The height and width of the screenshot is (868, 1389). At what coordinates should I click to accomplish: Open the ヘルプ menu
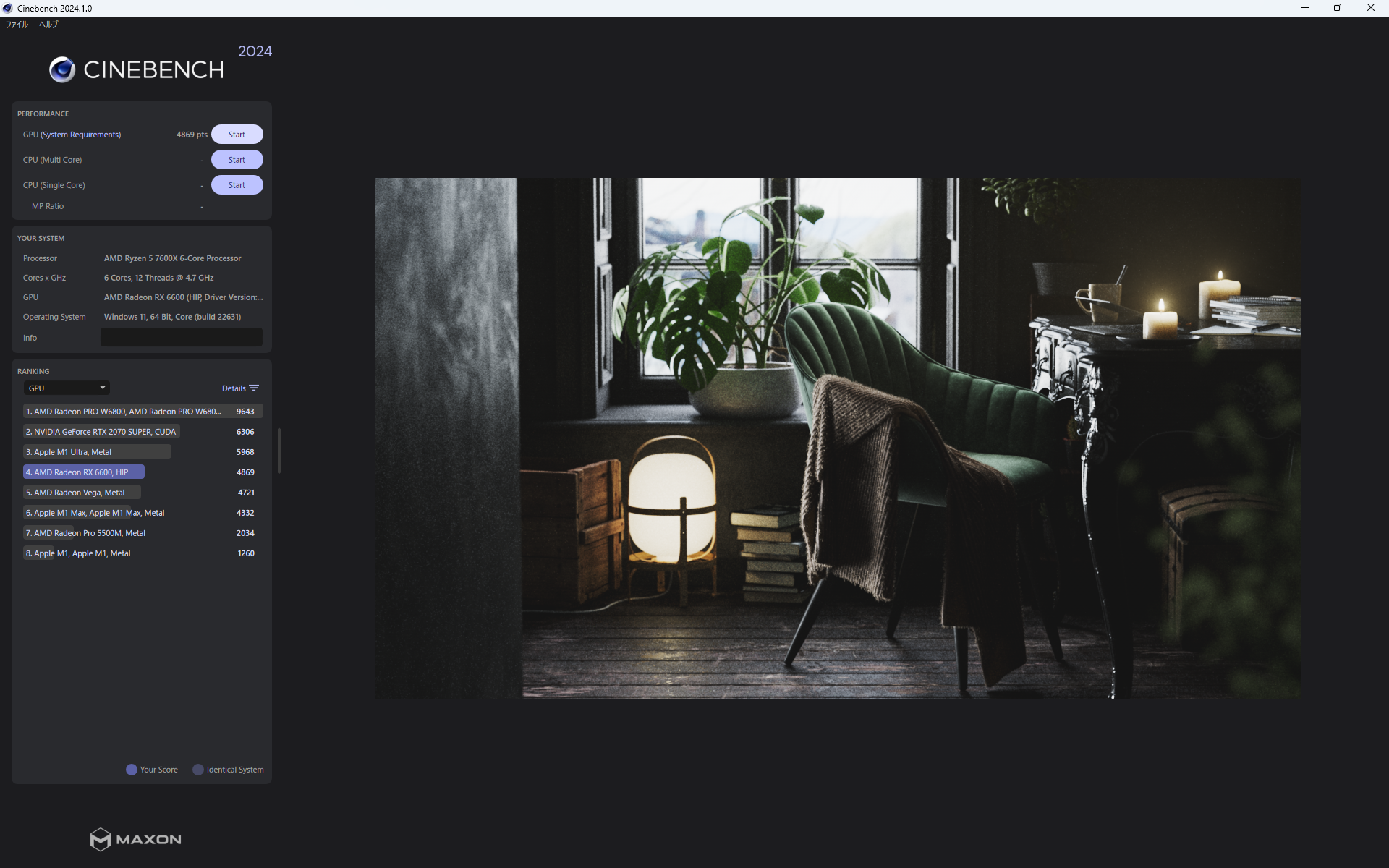click(x=48, y=25)
